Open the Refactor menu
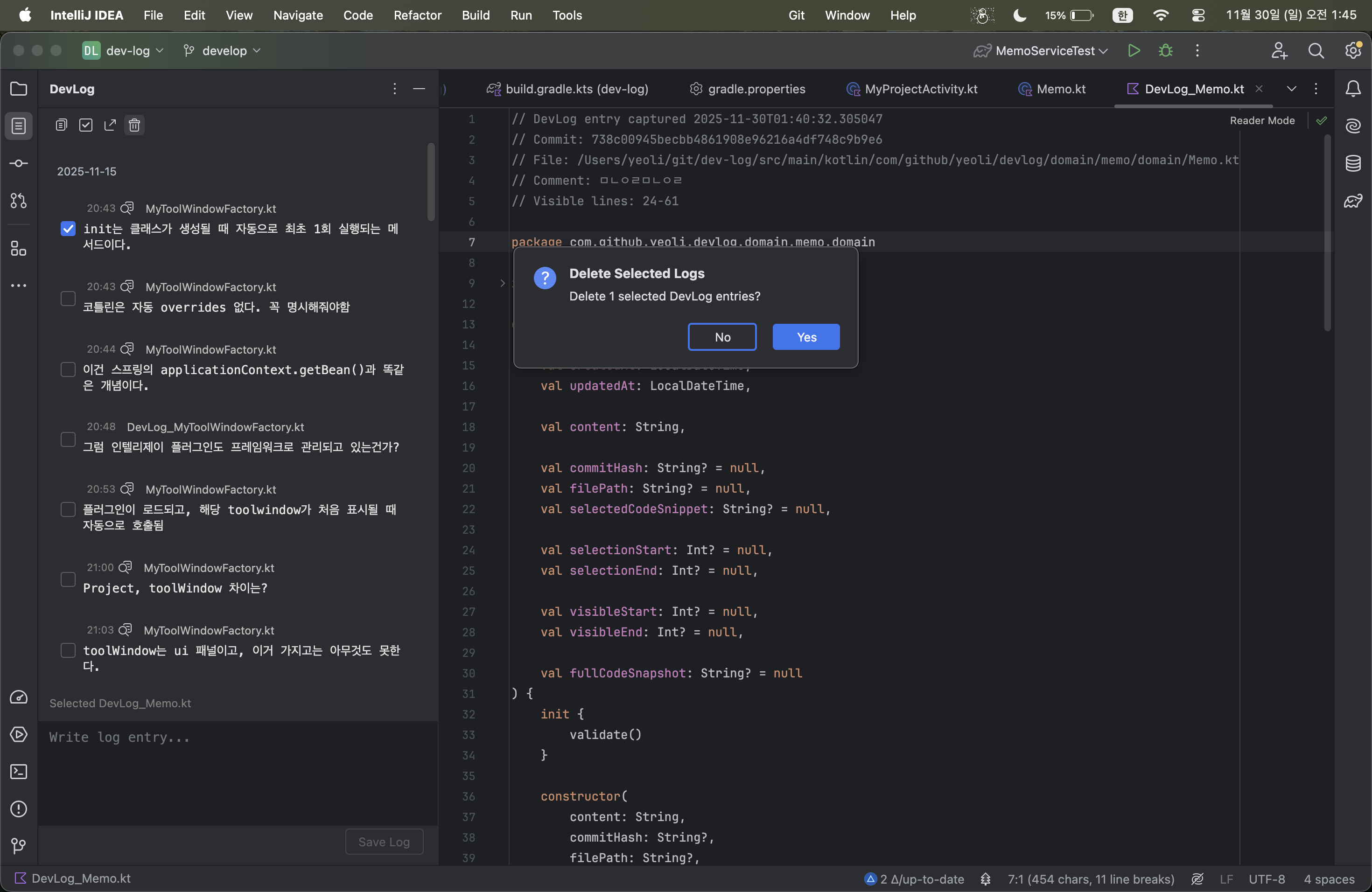 tap(417, 15)
